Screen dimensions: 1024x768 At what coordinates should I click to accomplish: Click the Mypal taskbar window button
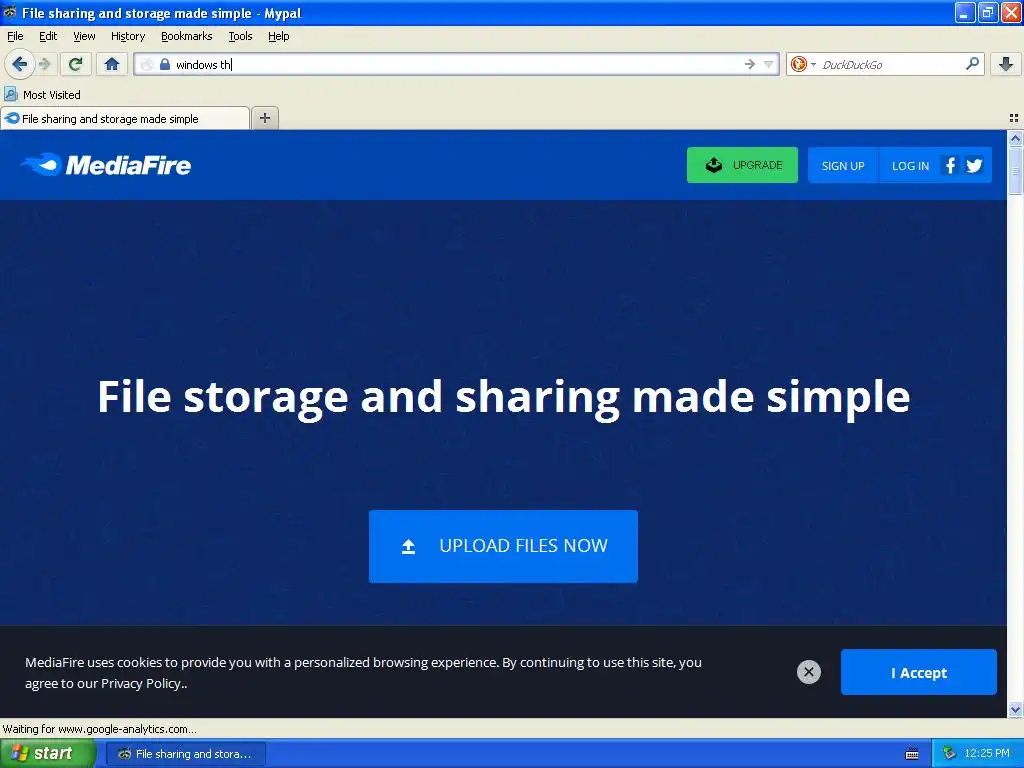click(x=185, y=754)
